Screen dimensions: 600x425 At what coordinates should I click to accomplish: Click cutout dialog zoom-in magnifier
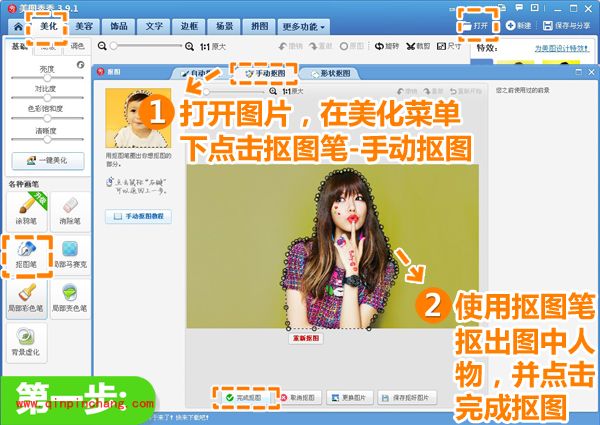point(272,91)
